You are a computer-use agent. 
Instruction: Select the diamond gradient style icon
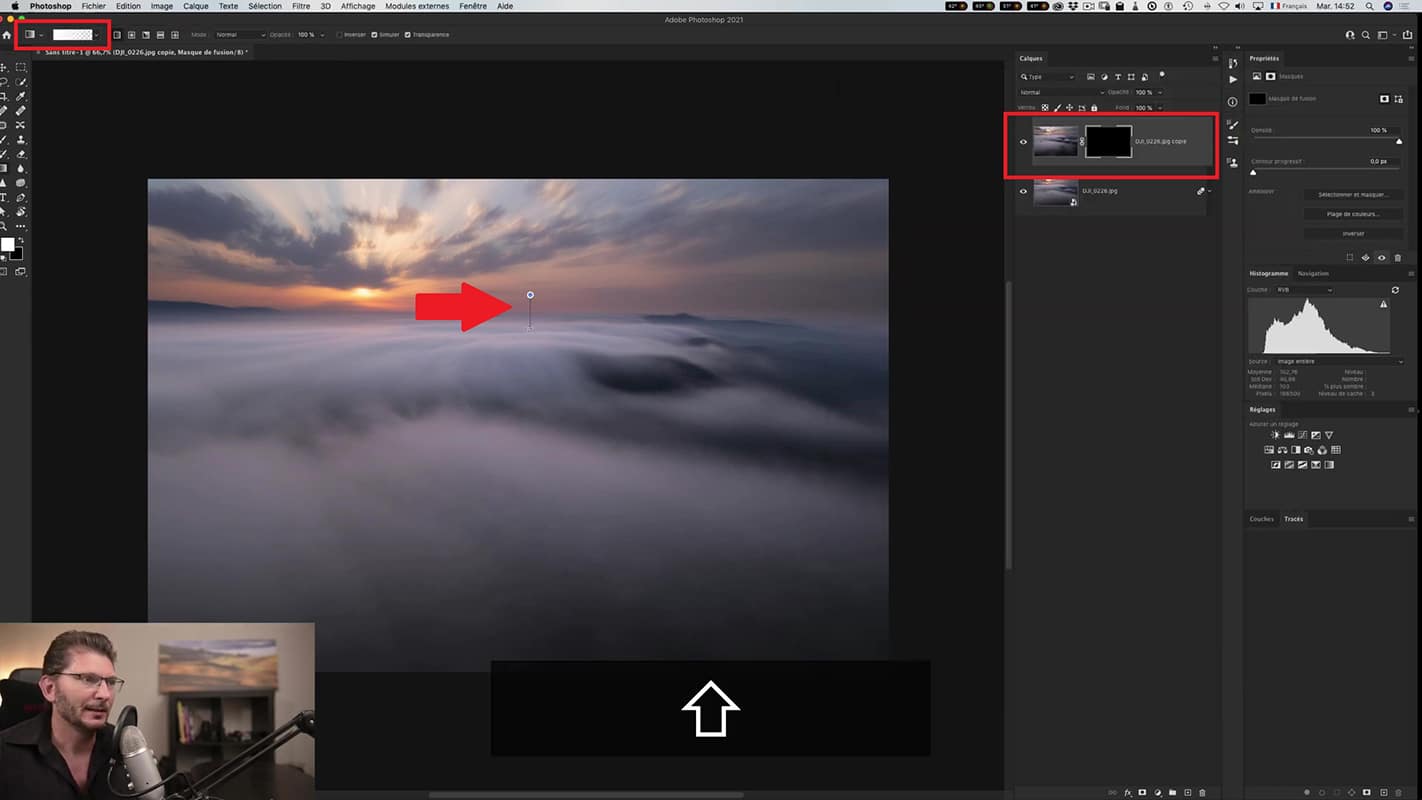point(175,35)
